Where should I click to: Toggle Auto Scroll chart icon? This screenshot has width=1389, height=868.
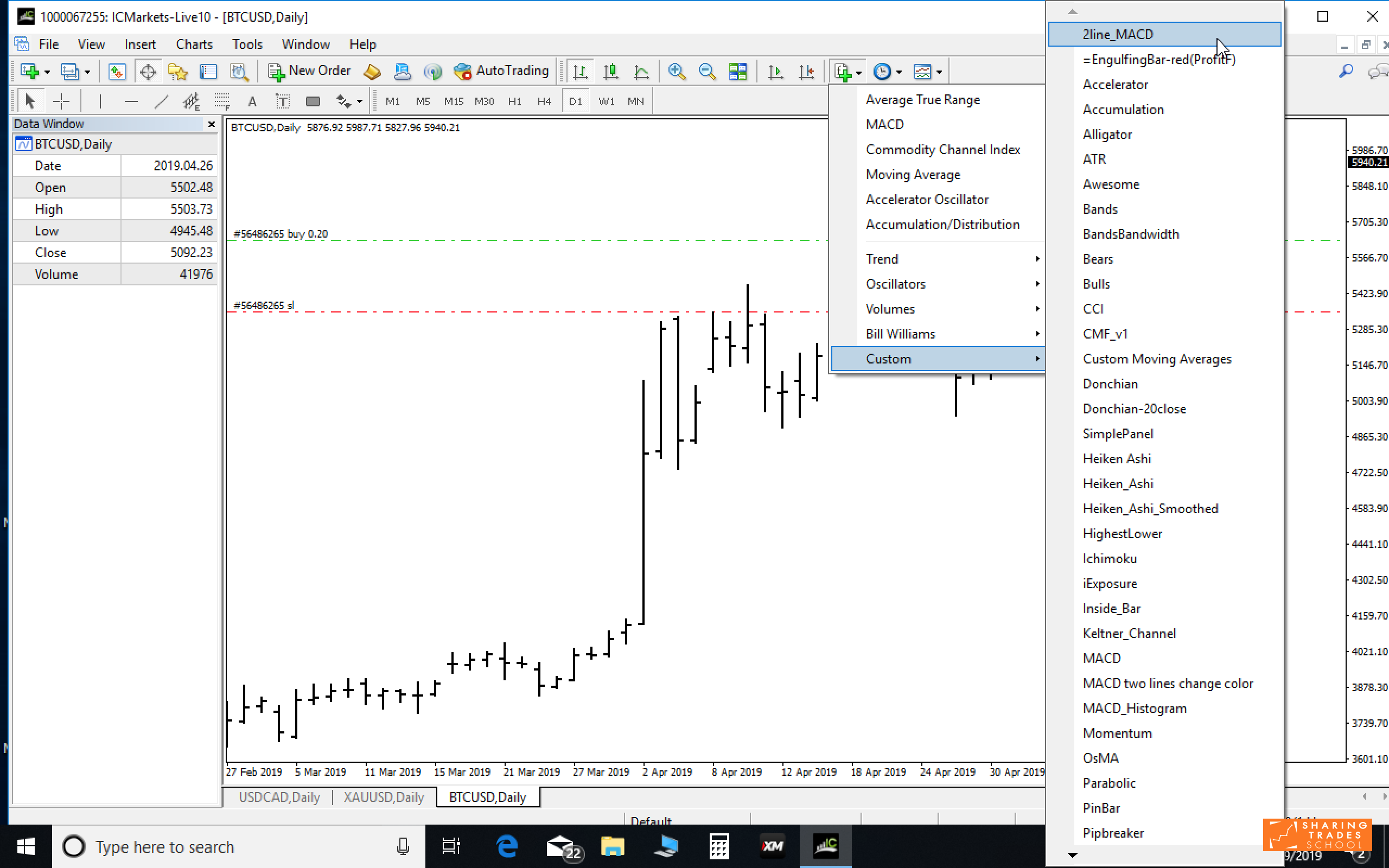775,72
